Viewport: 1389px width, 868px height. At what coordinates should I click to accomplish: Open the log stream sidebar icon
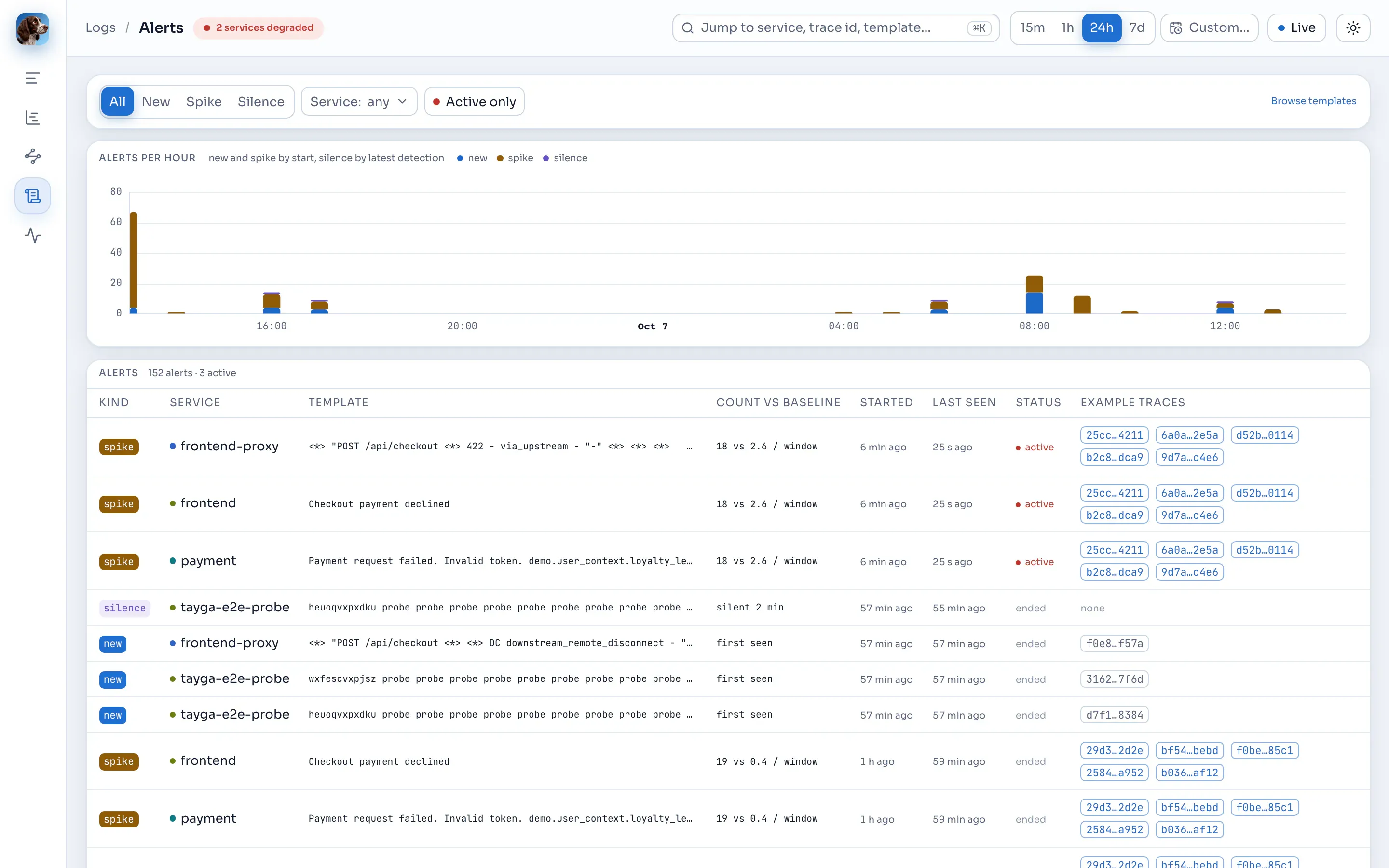click(x=33, y=78)
